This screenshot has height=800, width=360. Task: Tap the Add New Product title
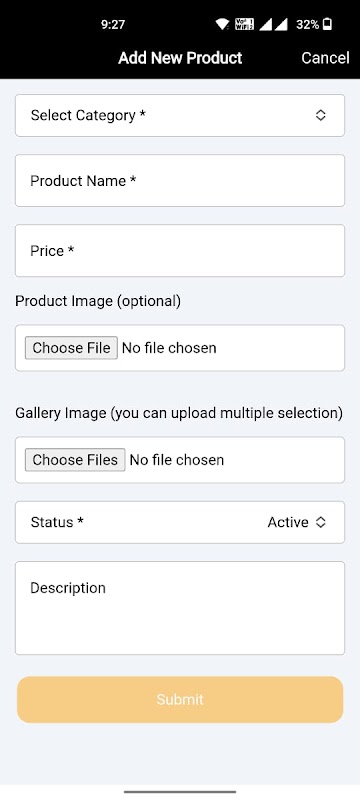(x=180, y=58)
